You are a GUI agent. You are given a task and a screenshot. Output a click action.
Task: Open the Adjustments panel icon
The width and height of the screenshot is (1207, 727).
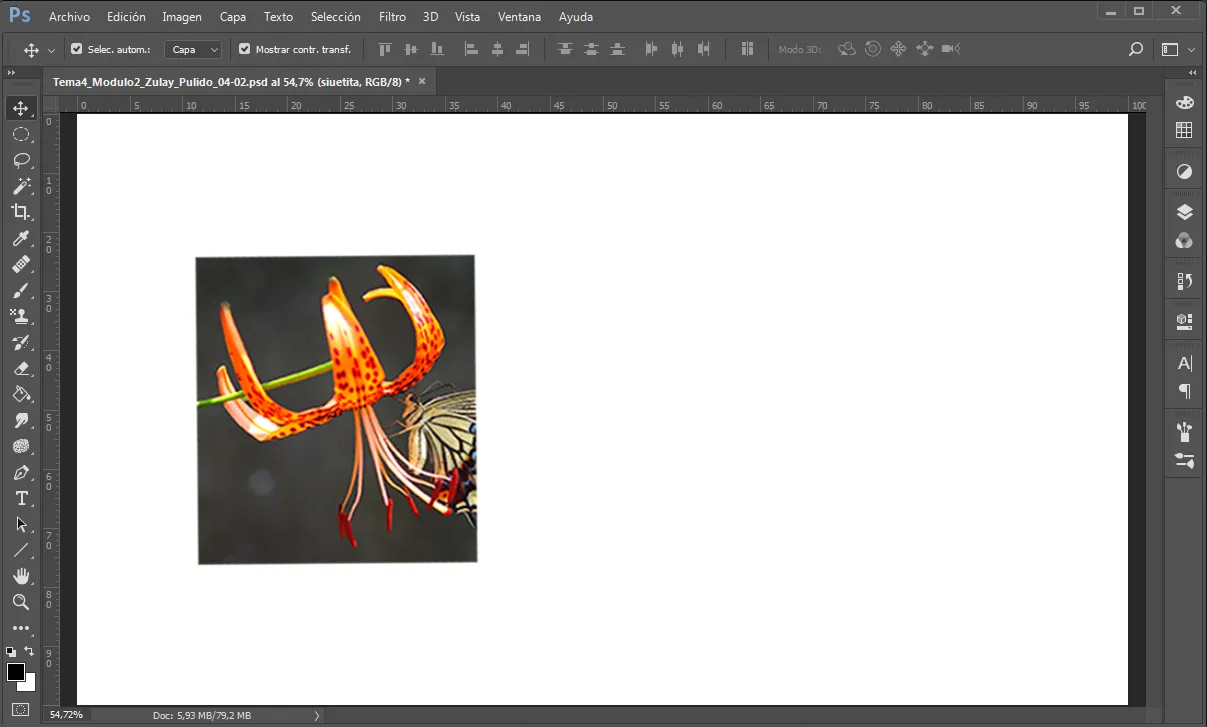(1184, 172)
